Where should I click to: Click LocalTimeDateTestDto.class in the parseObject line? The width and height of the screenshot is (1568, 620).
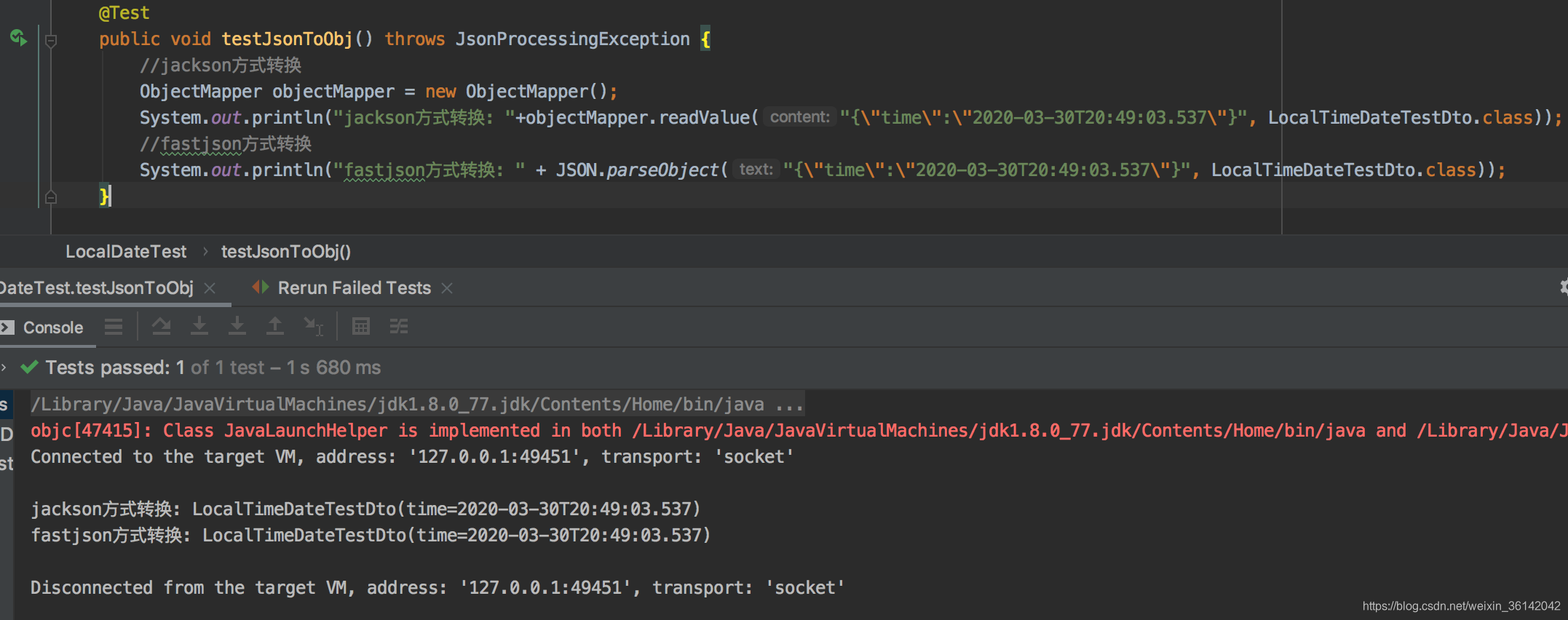coord(1344,170)
